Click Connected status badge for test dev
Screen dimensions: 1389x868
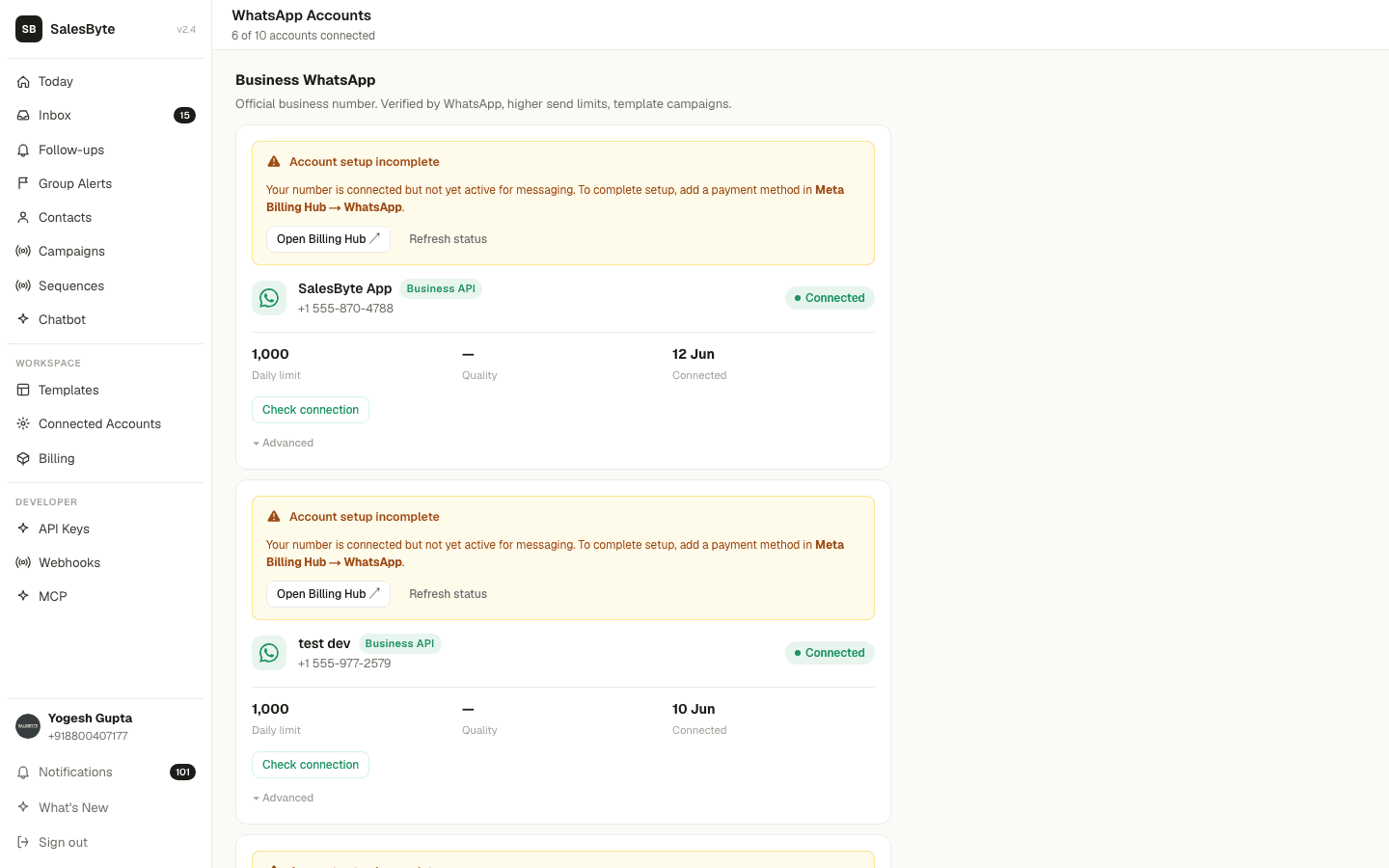click(830, 653)
